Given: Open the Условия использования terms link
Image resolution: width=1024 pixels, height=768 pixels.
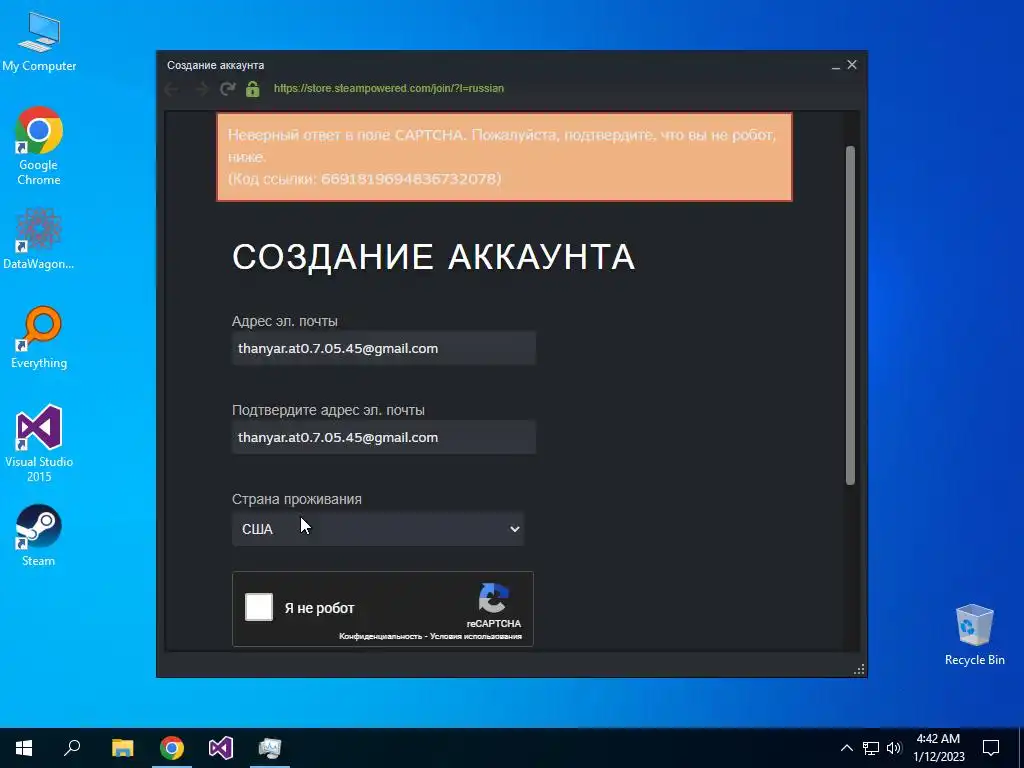Looking at the screenshot, I should point(475,636).
